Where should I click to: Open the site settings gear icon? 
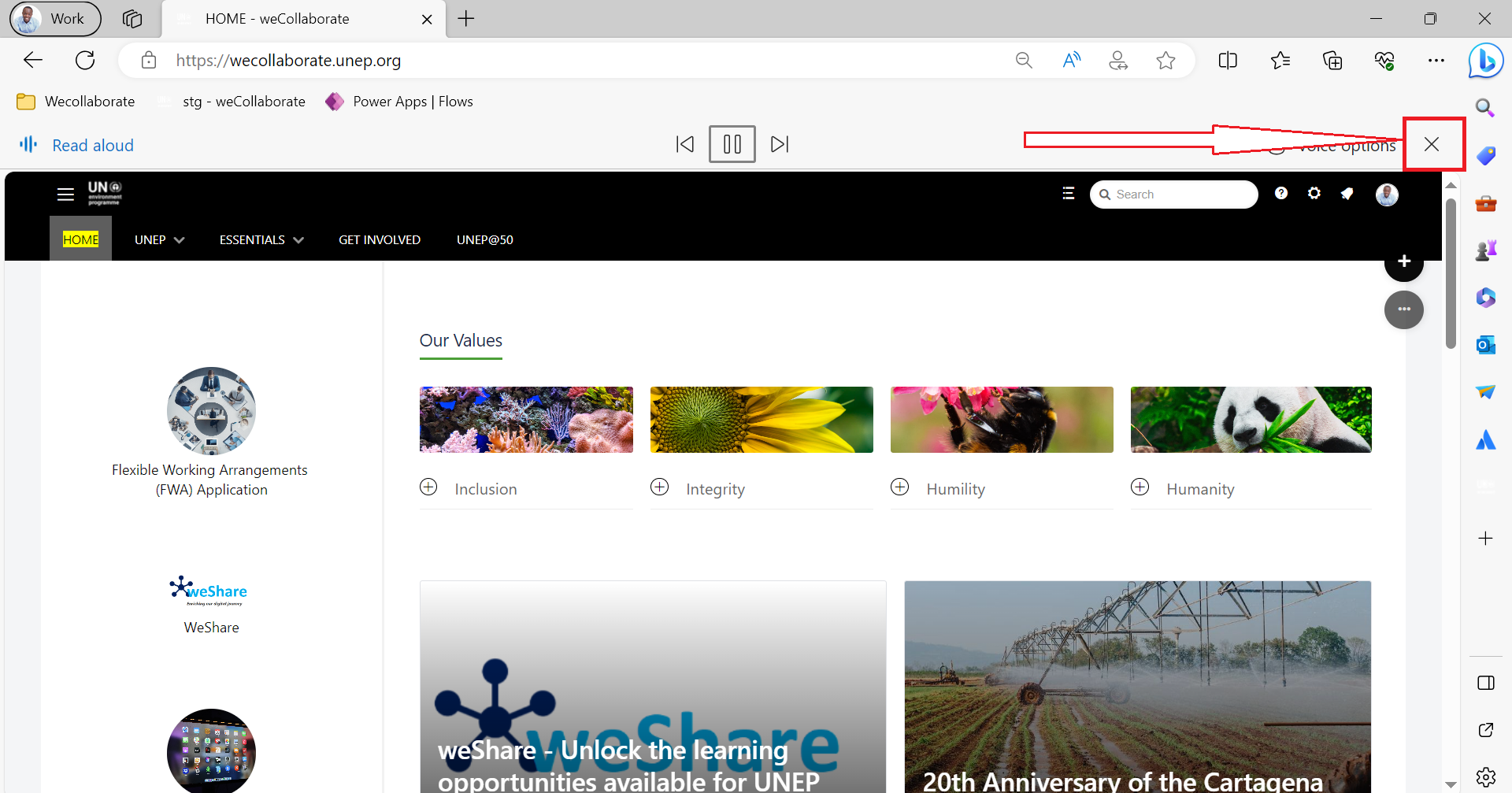click(1314, 193)
